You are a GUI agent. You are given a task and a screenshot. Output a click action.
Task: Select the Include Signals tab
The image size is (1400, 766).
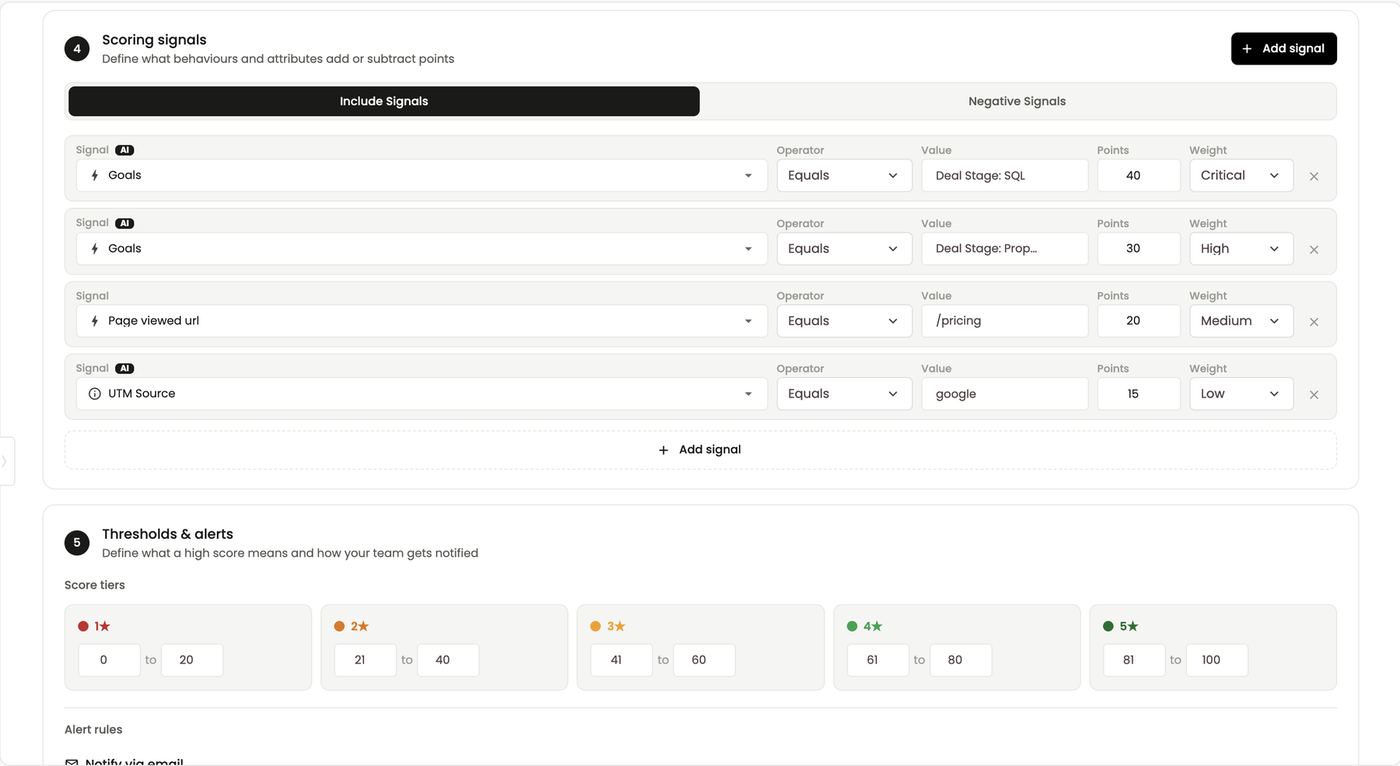point(384,101)
